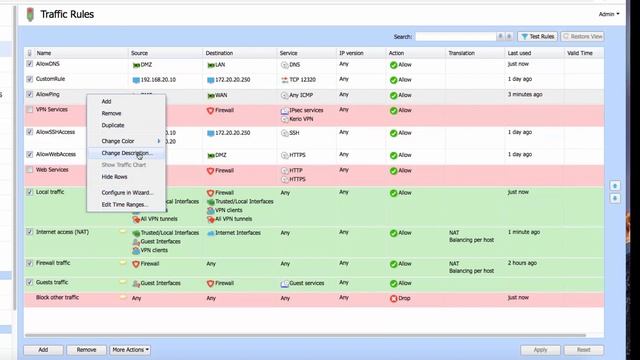Click the Guest Interfaces icon in Guests traffic row
The image size is (640, 360).
pyautogui.click(x=136, y=283)
